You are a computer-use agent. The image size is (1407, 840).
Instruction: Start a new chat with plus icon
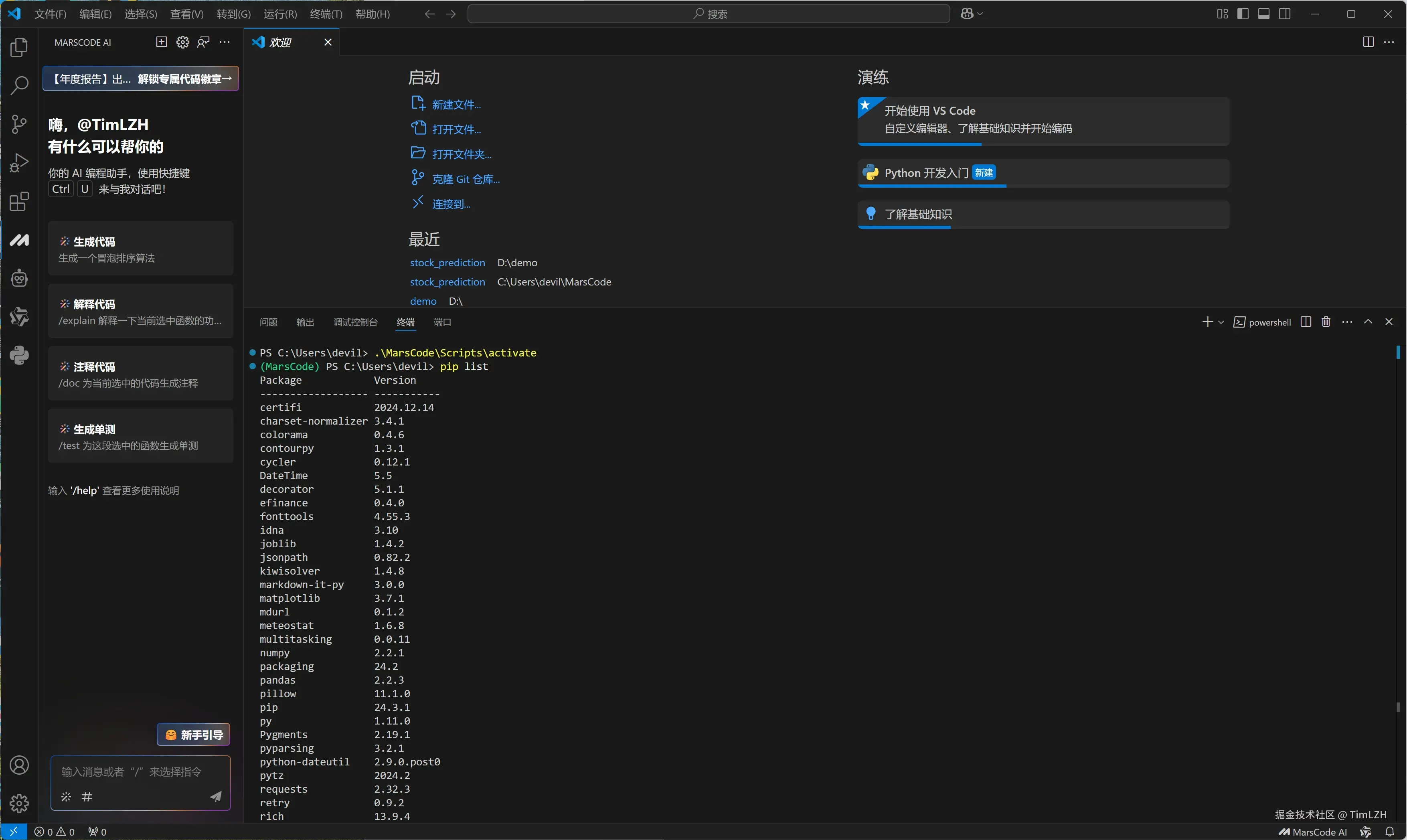tap(161, 43)
